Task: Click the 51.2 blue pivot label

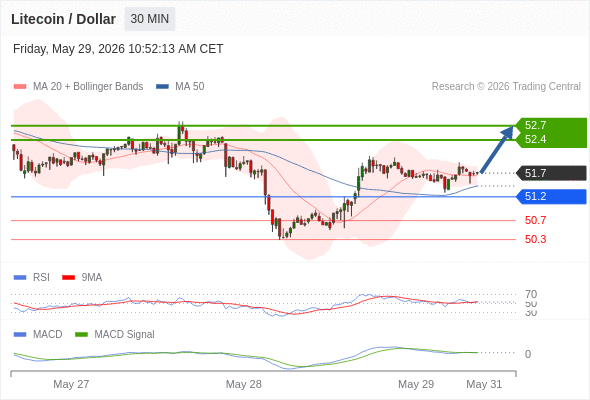Action: pos(551,196)
